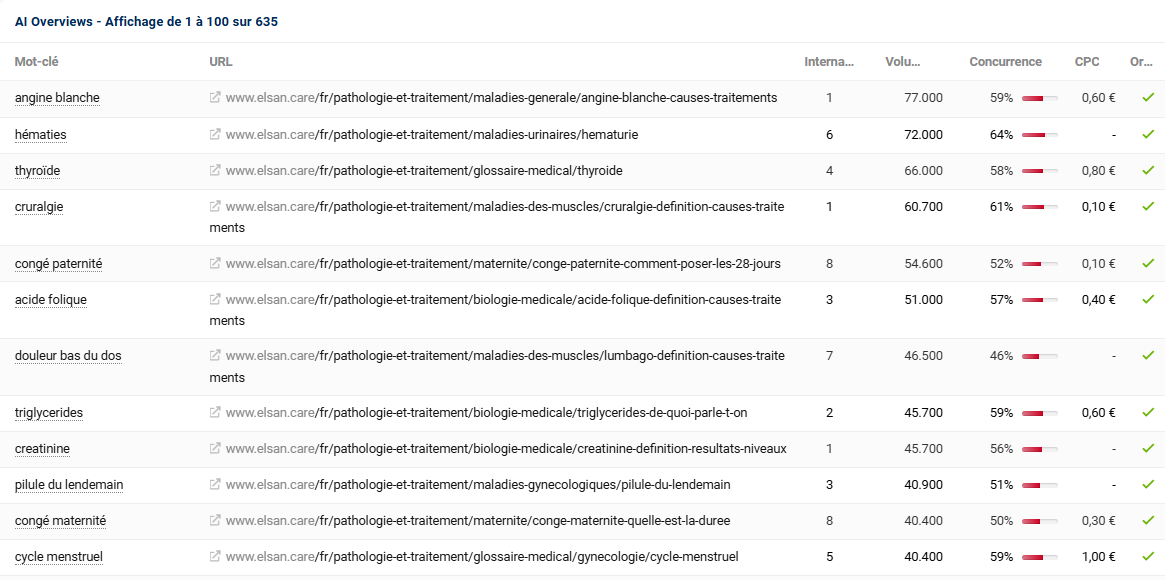This screenshot has width=1165, height=580.
Task: Click green checkmark in angine blanche row
Action: click(1148, 97)
